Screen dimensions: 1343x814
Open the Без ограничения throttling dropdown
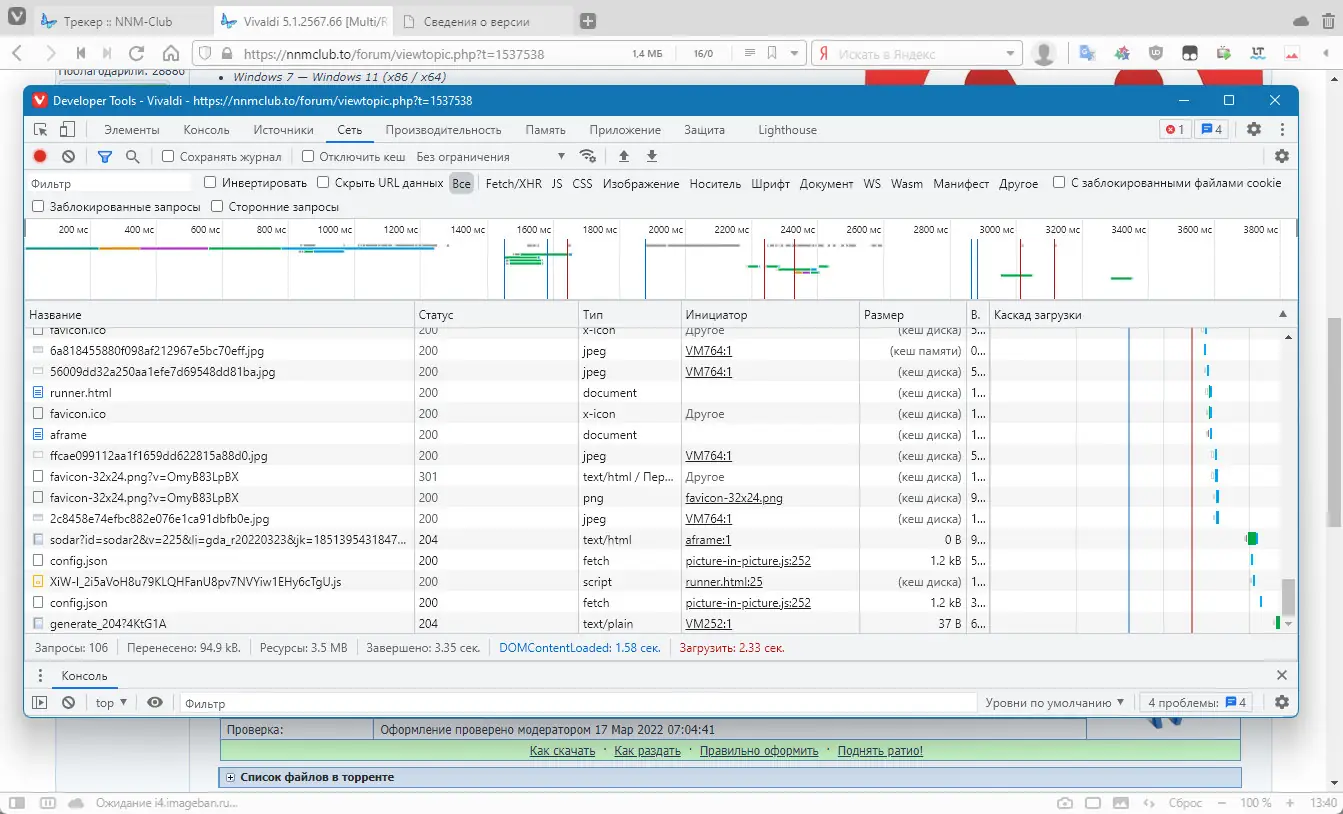(490, 157)
